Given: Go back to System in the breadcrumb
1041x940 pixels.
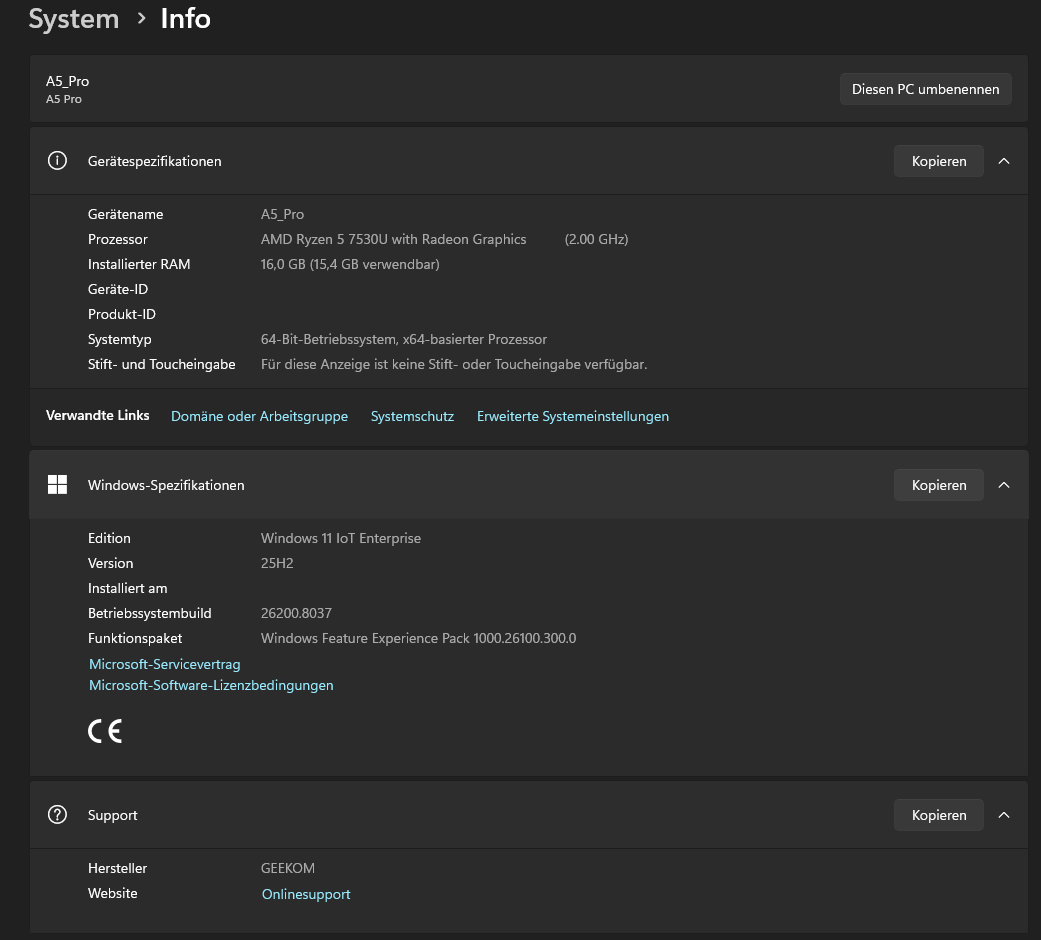Looking at the screenshot, I should point(74,19).
